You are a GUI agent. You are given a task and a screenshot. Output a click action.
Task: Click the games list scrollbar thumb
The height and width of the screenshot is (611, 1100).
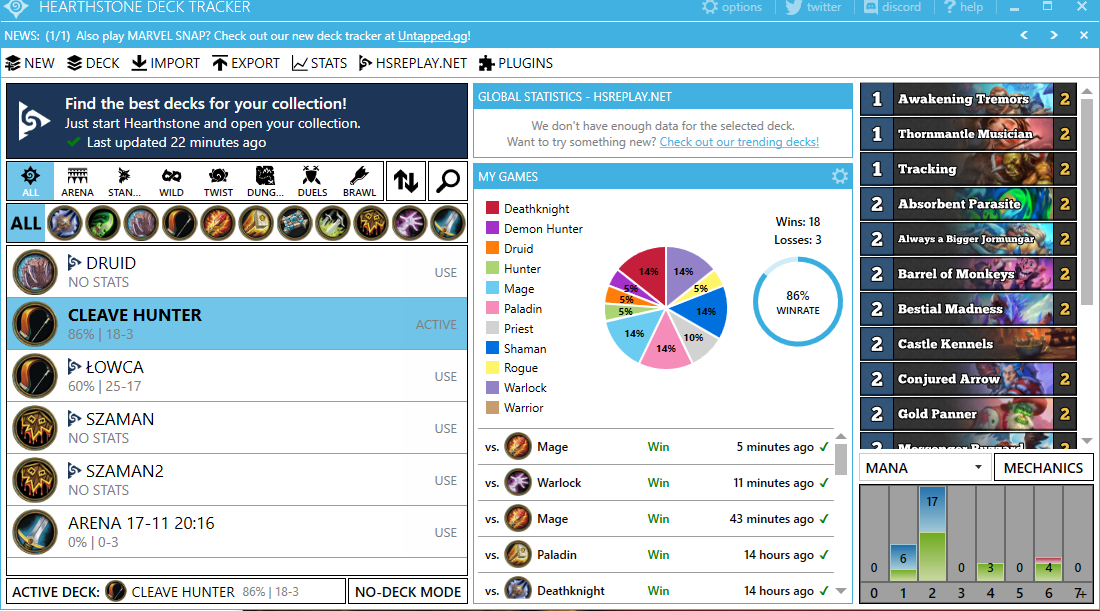coord(840,459)
